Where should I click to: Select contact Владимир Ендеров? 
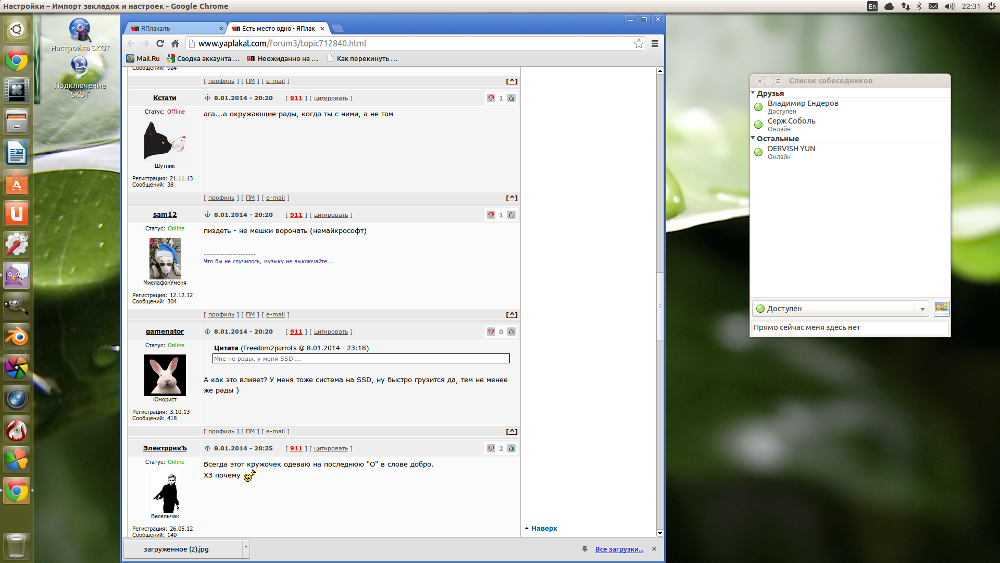point(850,106)
